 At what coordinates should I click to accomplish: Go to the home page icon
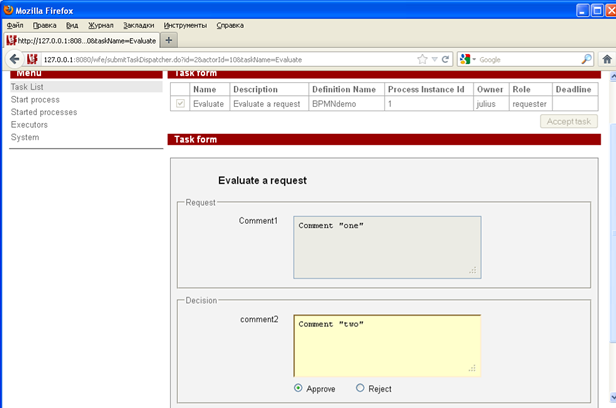(607, 59)
